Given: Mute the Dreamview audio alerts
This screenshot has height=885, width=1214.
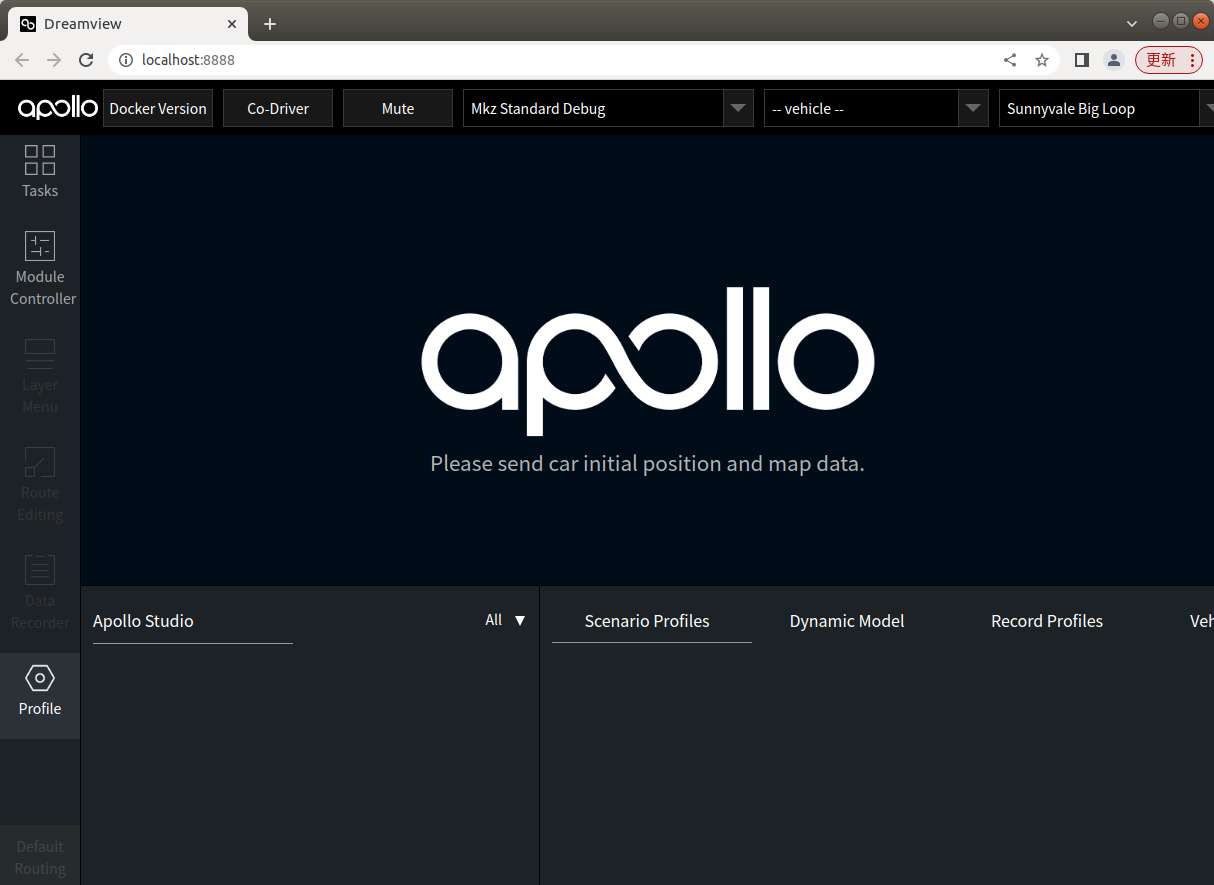Looking at the screenshot, I should [397, 108].
